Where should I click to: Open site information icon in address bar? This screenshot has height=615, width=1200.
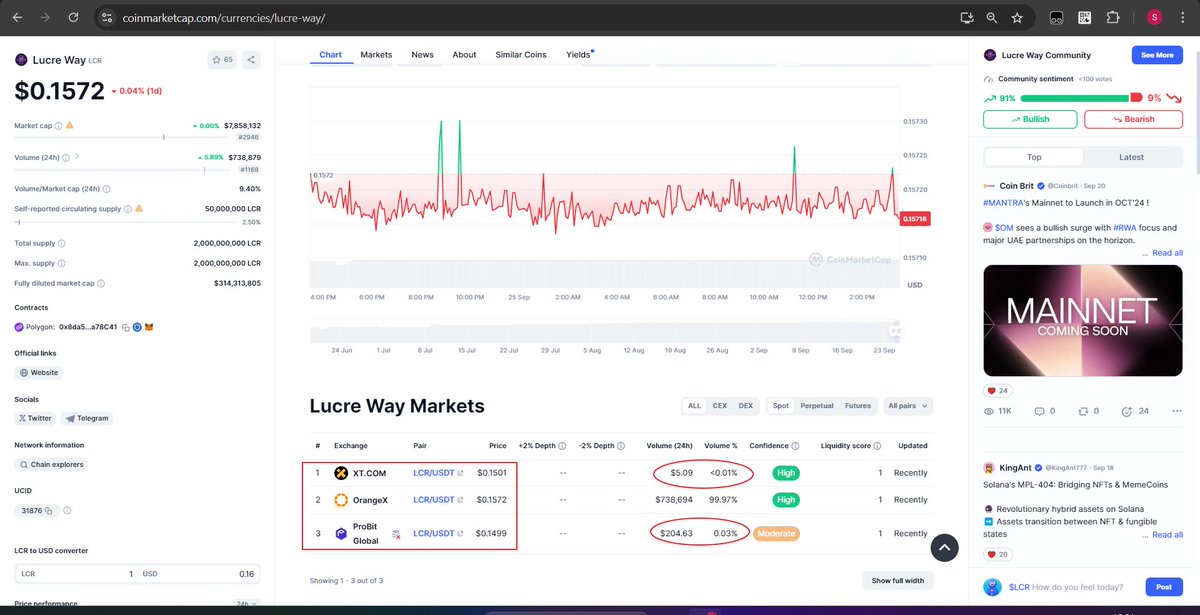click(108, 18)
